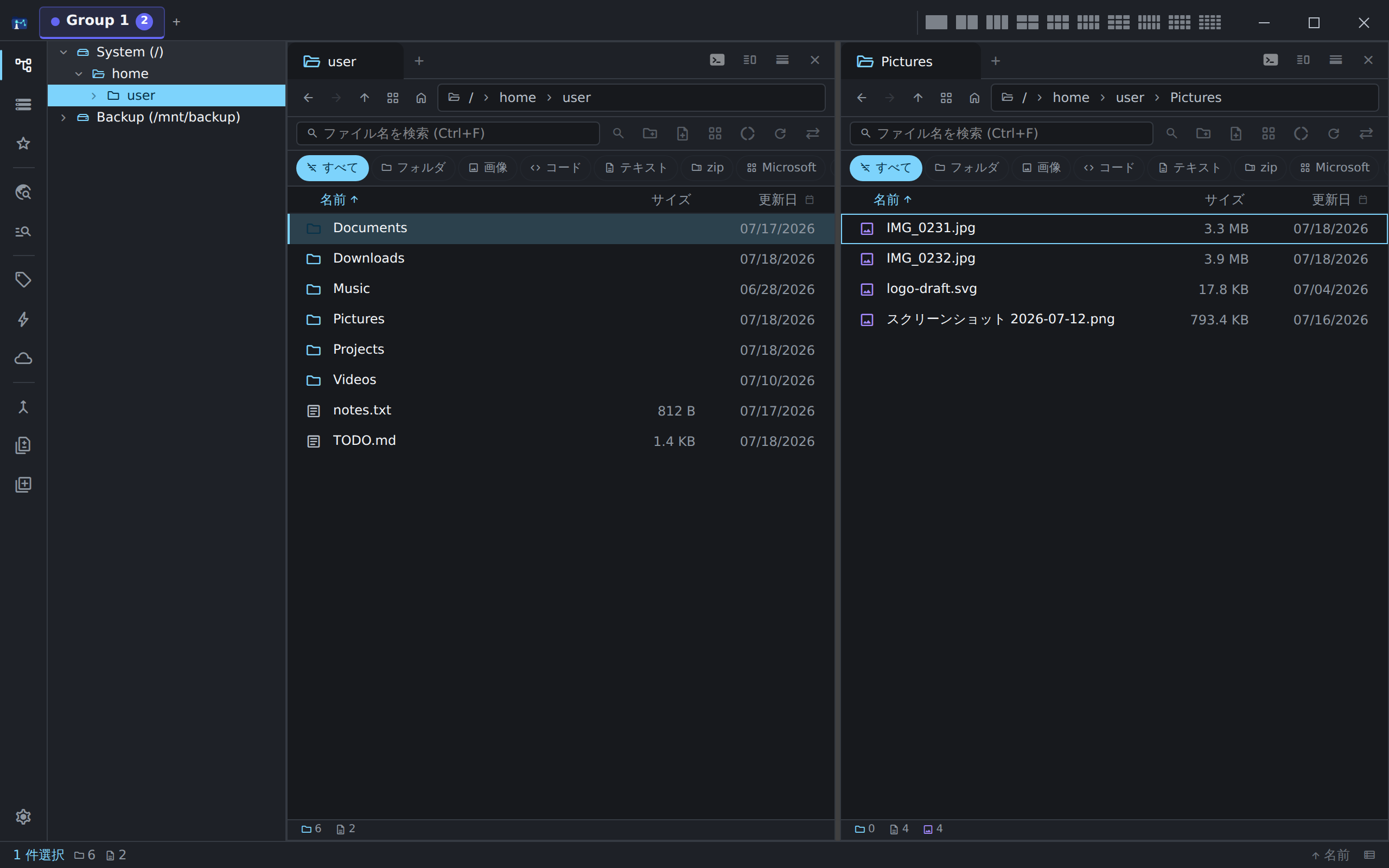This screenshot has height=868, width=1389.
Task: Switch to the Pictures pane tab
Action: (x=910, y=61)
